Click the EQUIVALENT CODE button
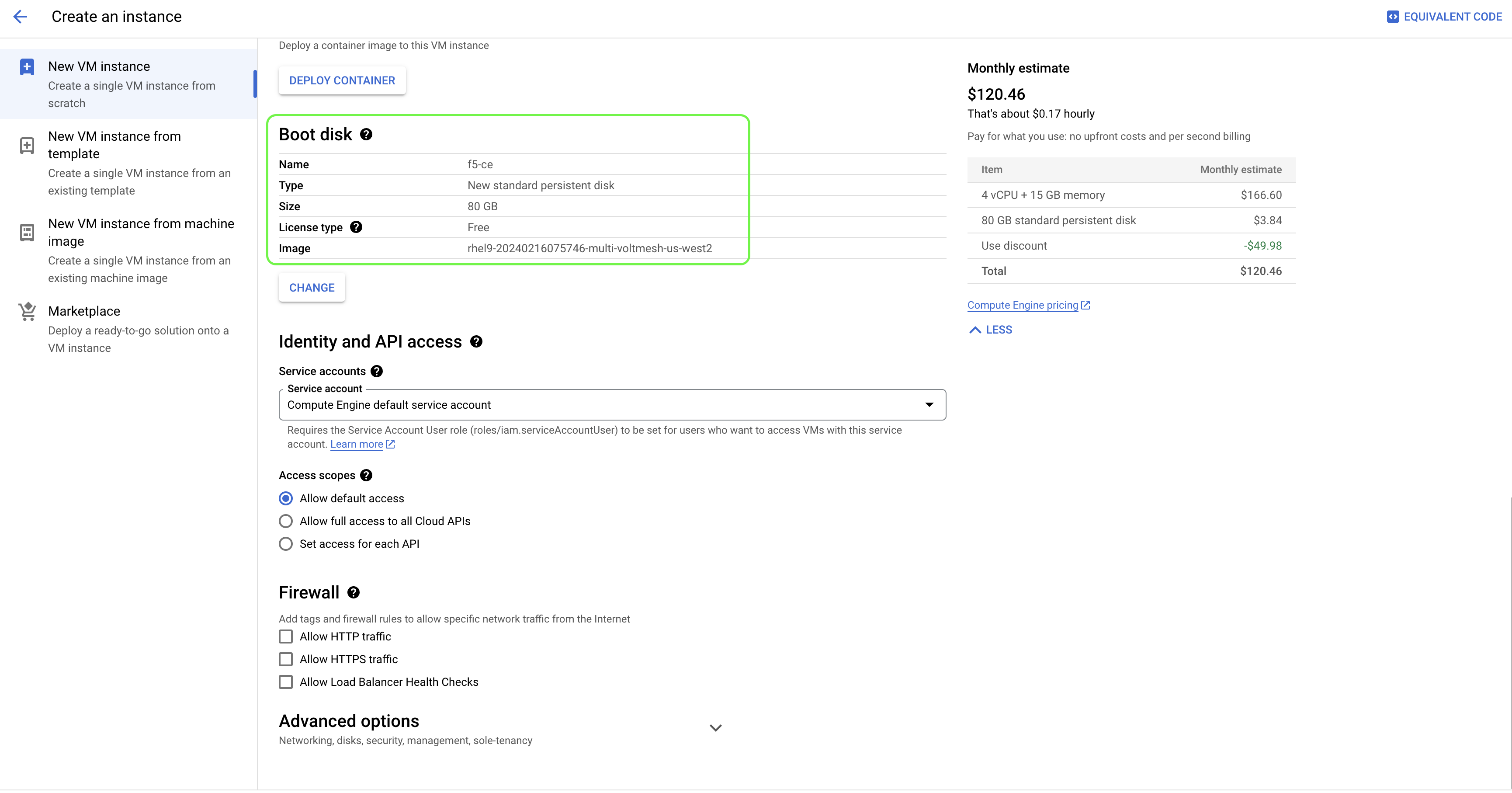This screenshot has height=793, width=1512. (x=1444, y=17)
